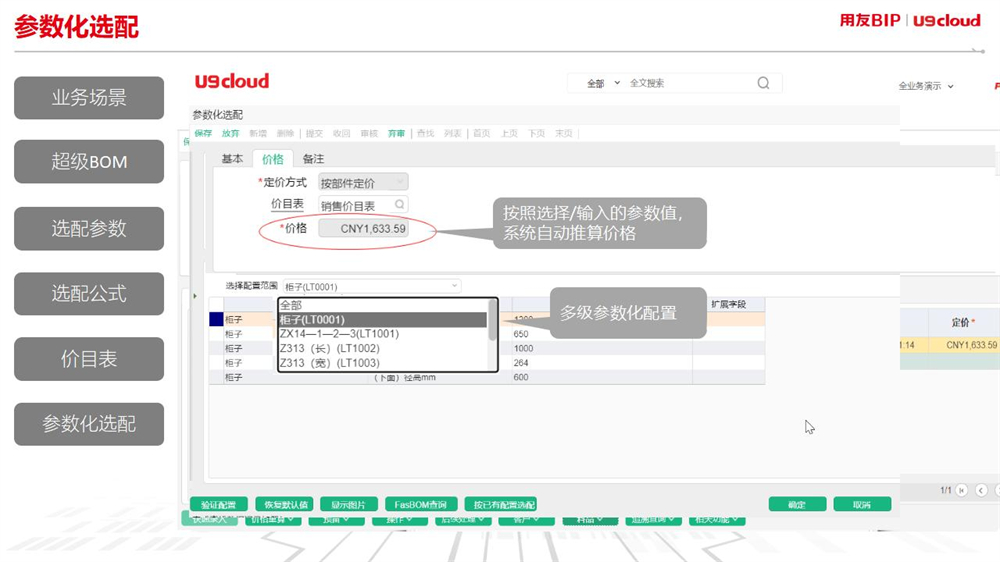
Task: Click 提交 in the toolbar
Action: click(314, 133)
